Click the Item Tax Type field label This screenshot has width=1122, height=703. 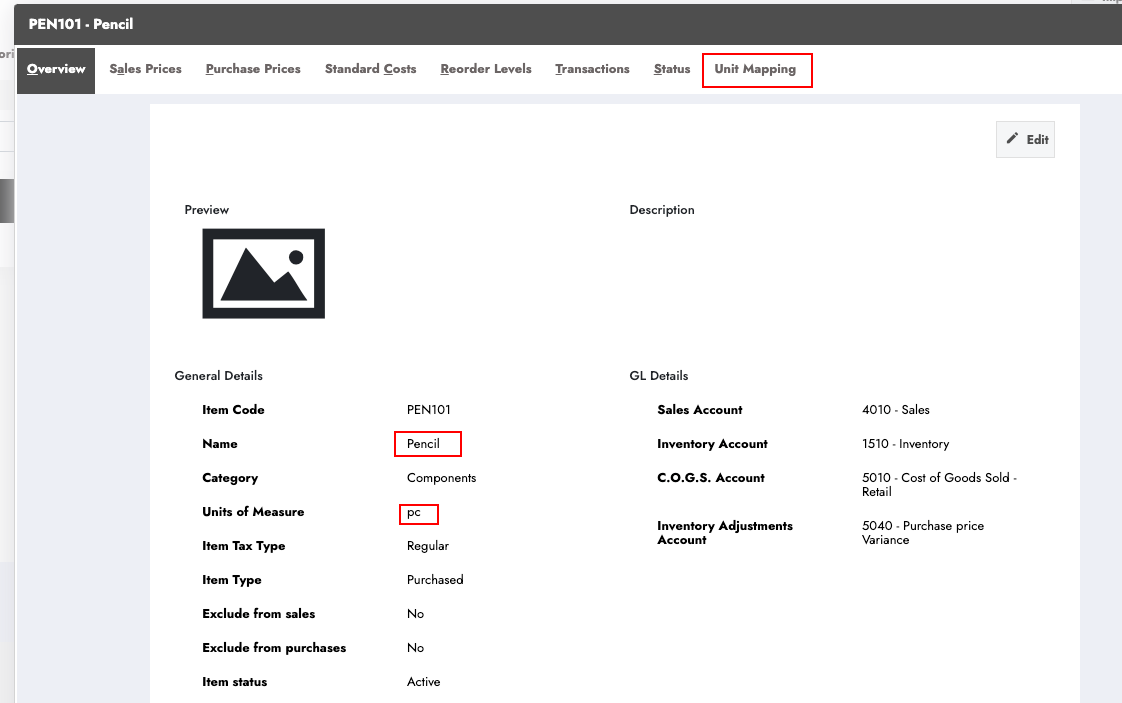[243, 546]
